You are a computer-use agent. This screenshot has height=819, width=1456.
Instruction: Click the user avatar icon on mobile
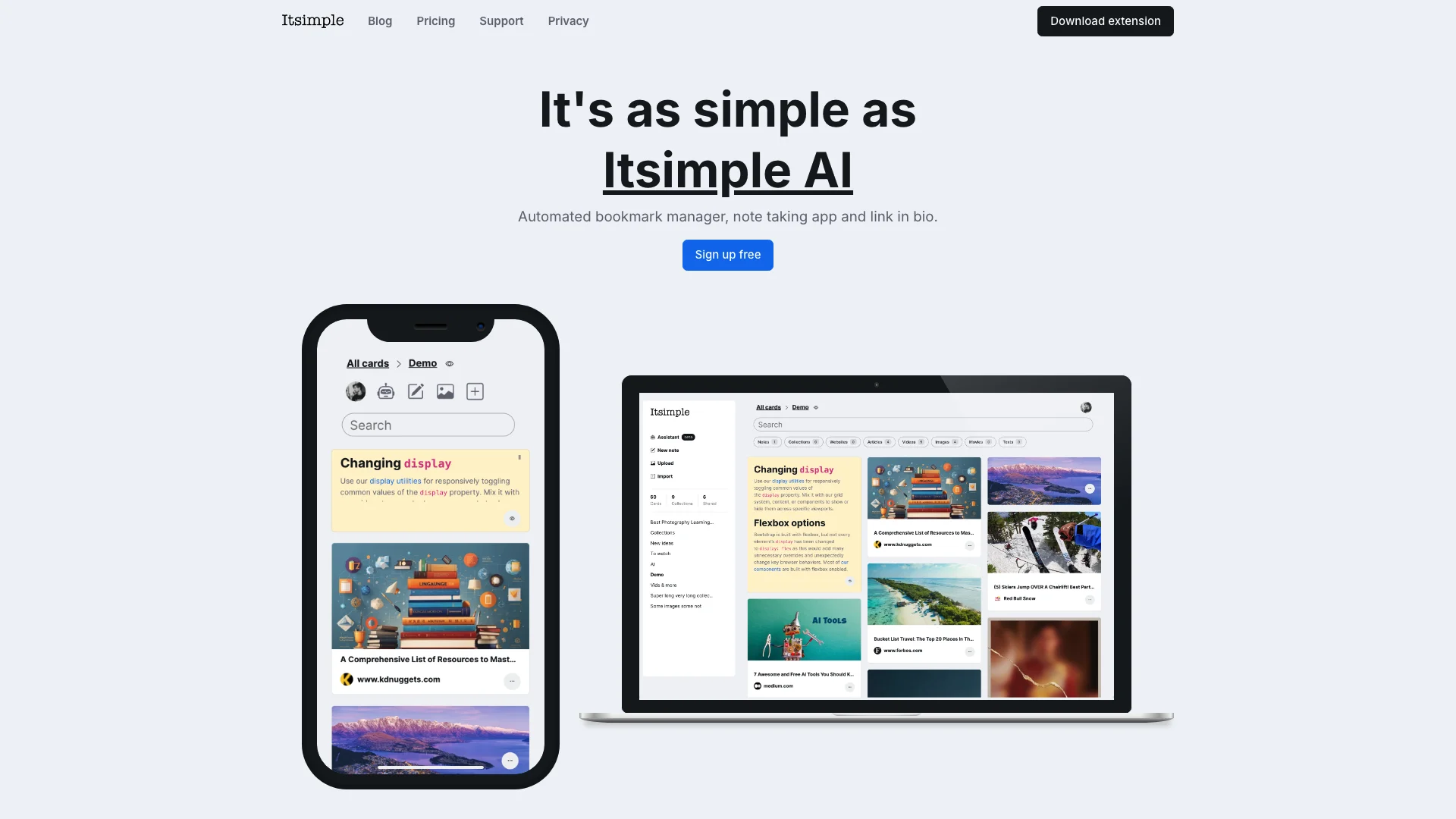[356, 391]
